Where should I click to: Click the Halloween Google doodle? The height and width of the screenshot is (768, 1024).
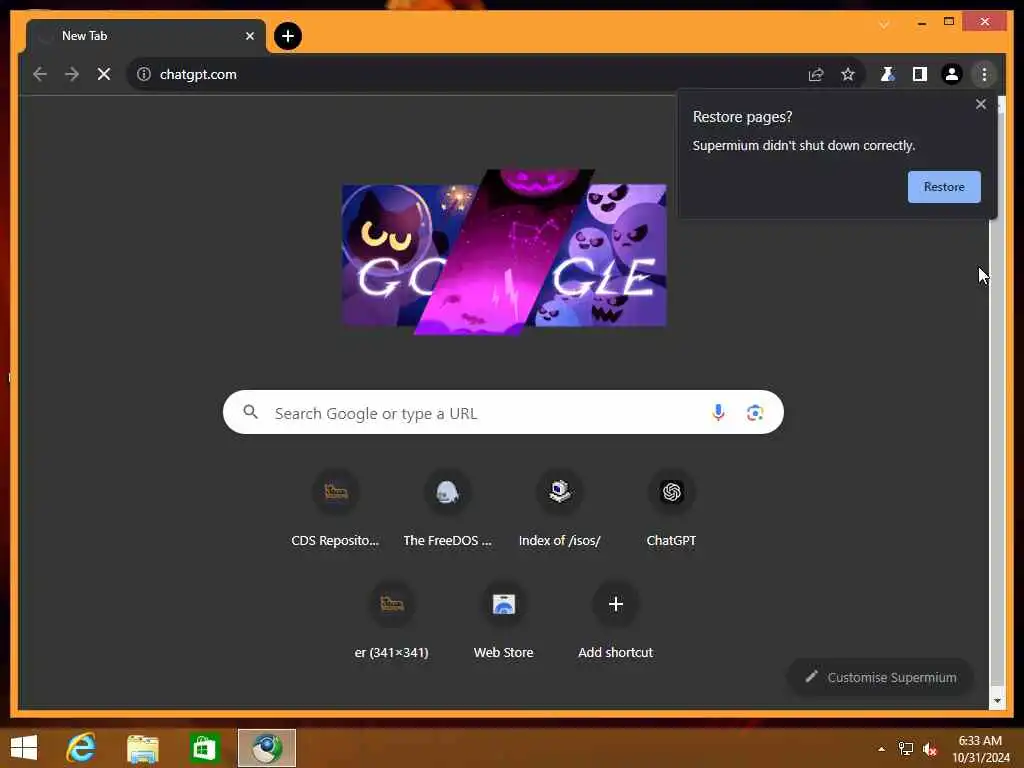(x=504, y=252)
